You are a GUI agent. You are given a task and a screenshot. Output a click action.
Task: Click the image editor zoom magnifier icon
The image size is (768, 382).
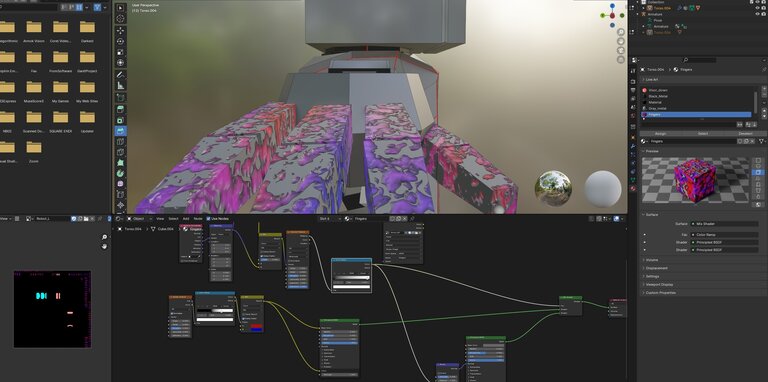click(104, 237)
